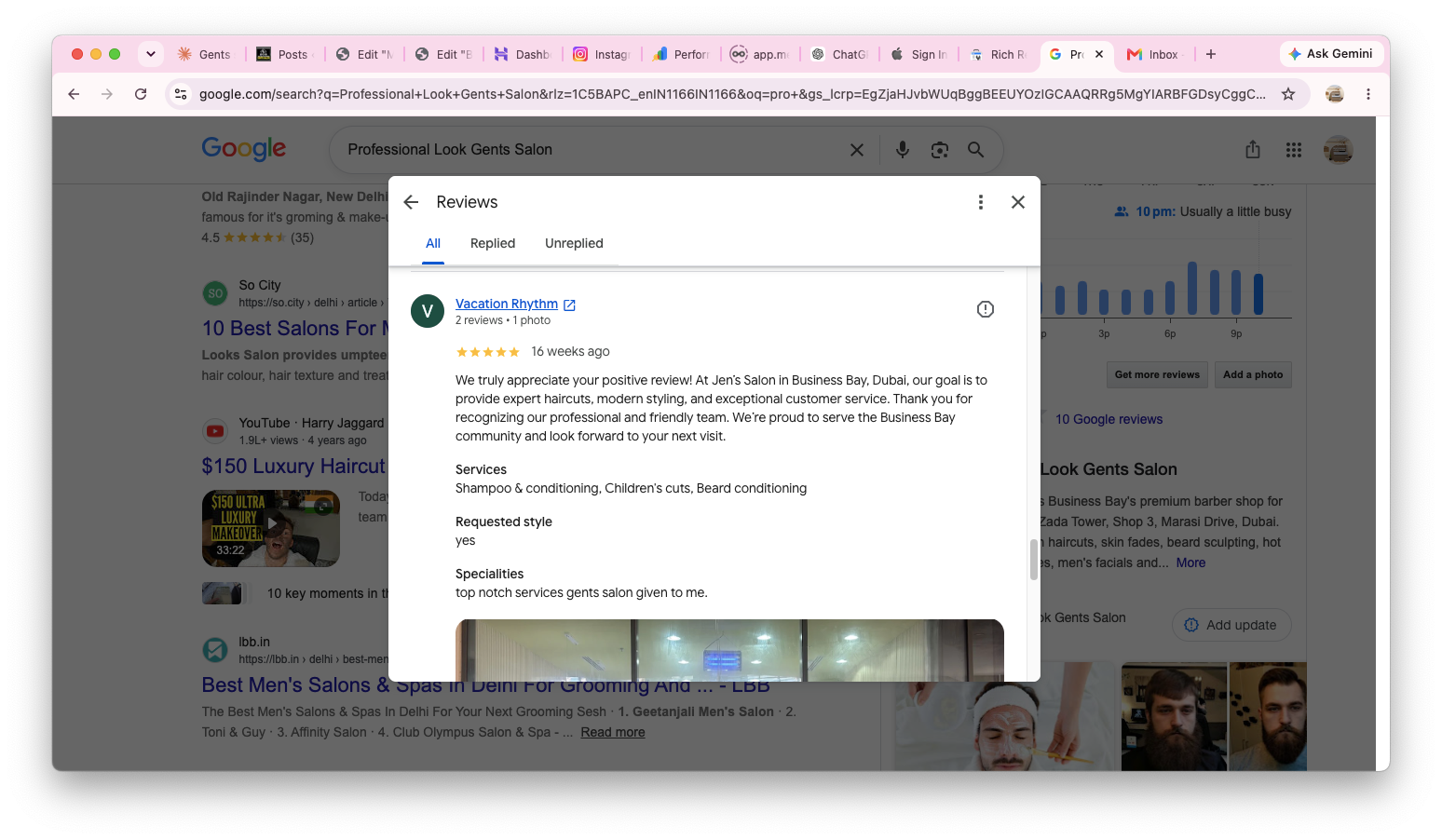Flag the Vacation Rhythm review

[x=986, y=309]
